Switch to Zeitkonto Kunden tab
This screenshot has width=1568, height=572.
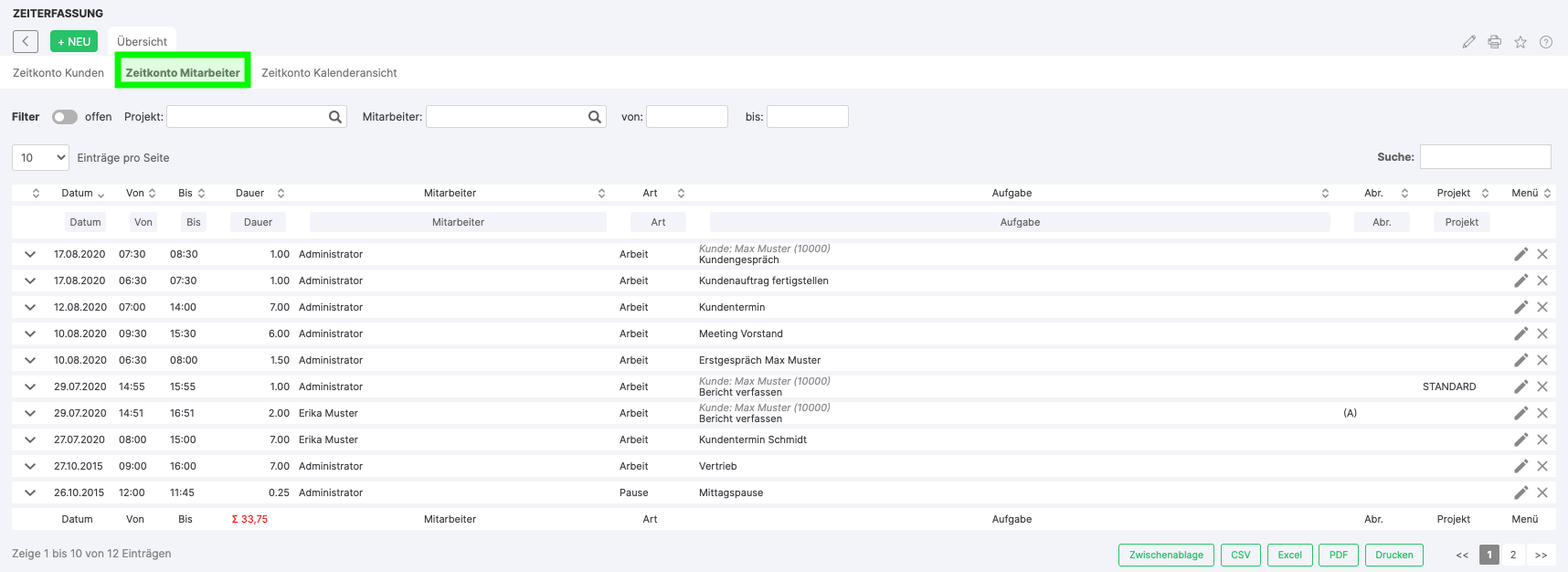point(58,73)
